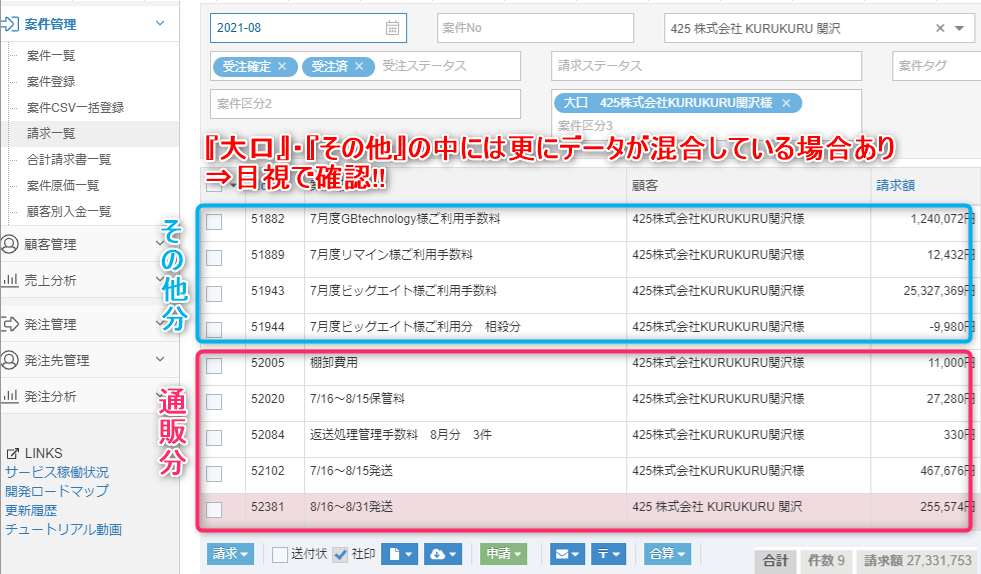The width and height of the screenshot is (981, 574).
Task: Collapse the 案件管理 menu chevron
Action: click(x=160, y=24)
